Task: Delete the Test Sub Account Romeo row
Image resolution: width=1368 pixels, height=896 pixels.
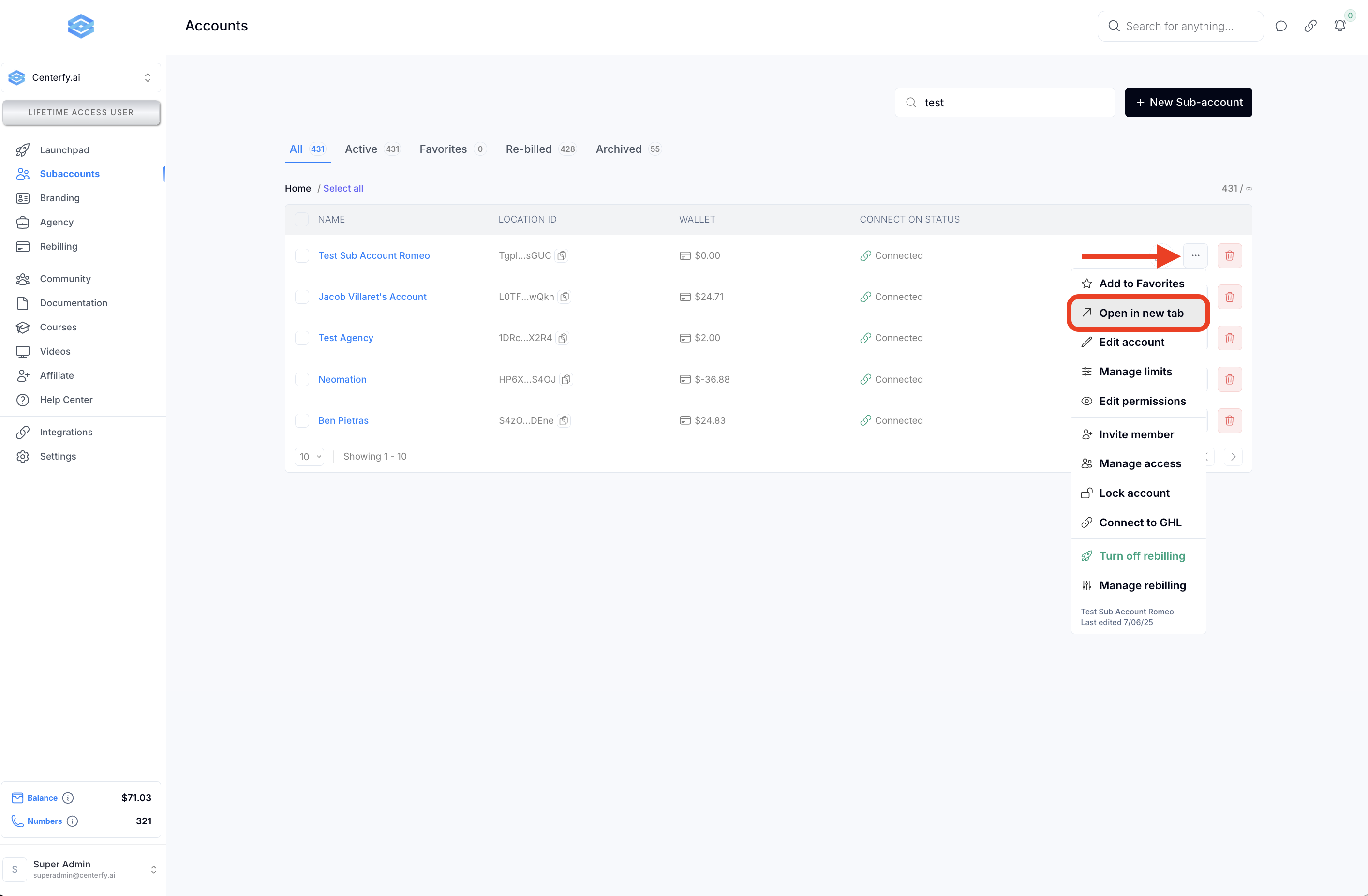Action: click(1229, 256)
